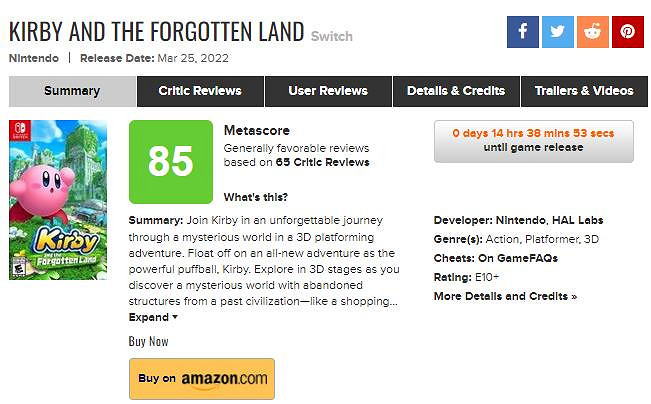Open Trailers & Videos tab

[584, 91]
